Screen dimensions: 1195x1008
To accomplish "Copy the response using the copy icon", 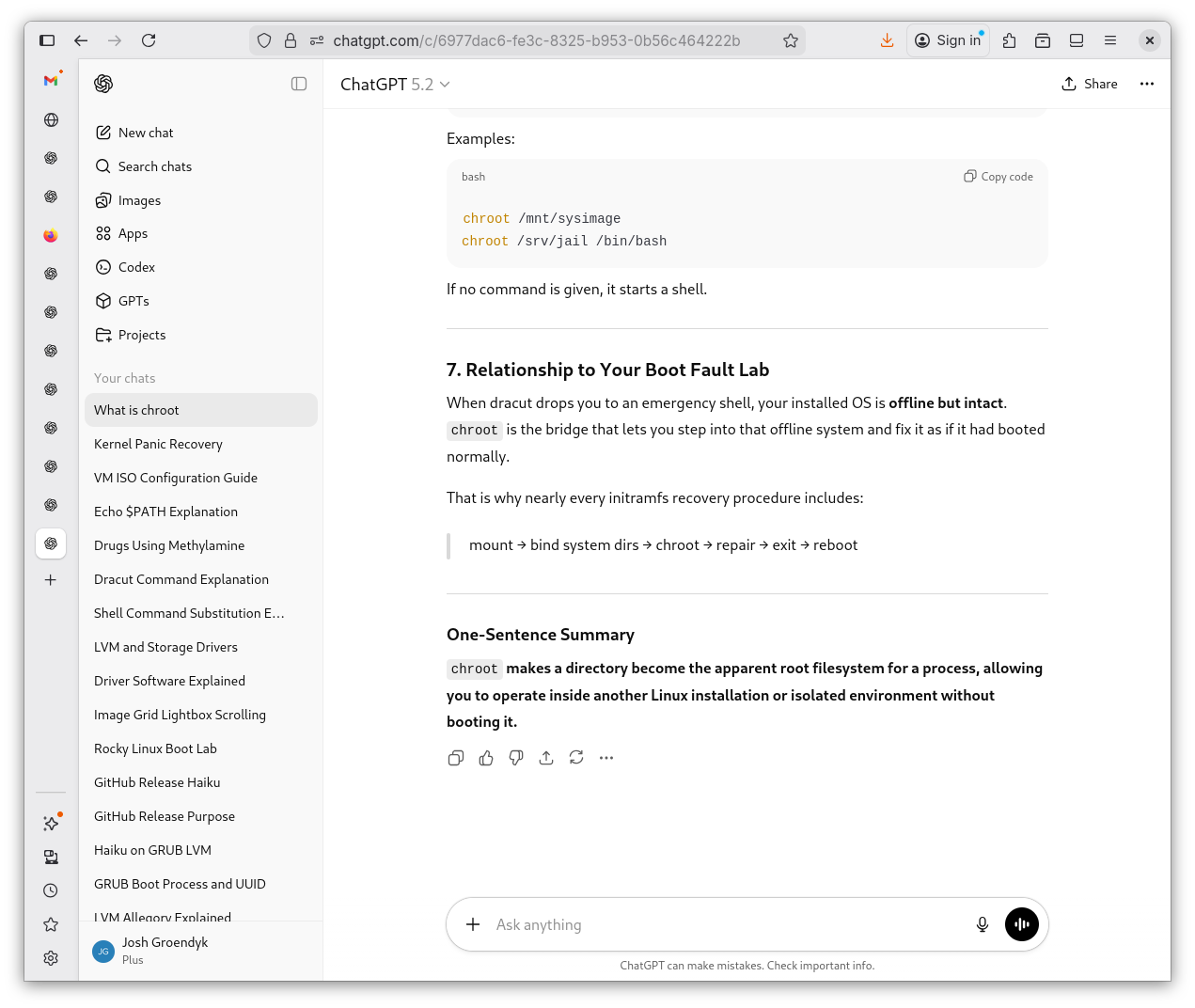I will [456, 758].
